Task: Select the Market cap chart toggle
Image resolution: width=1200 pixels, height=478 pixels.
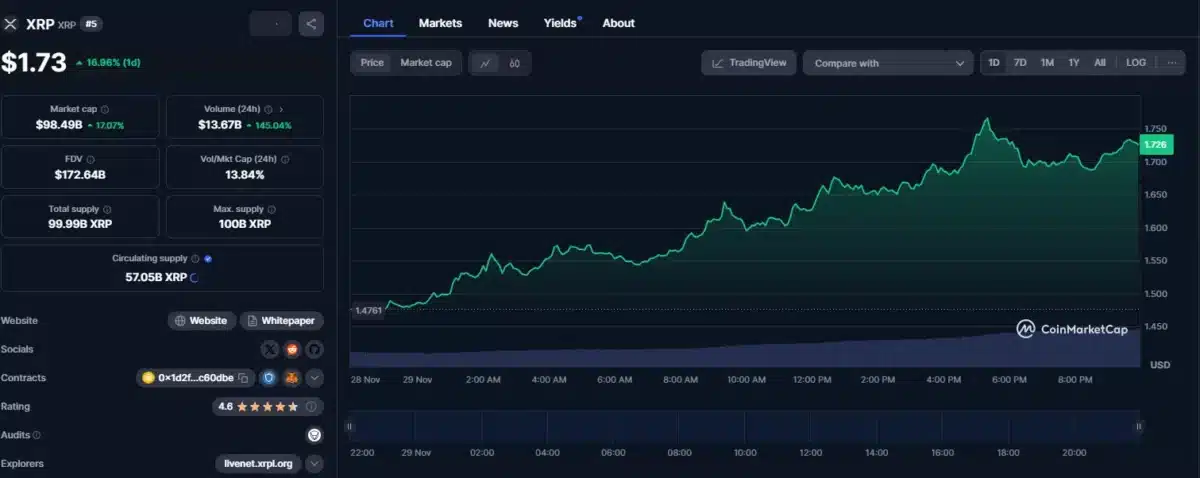Action: click(x=426, y=63)
